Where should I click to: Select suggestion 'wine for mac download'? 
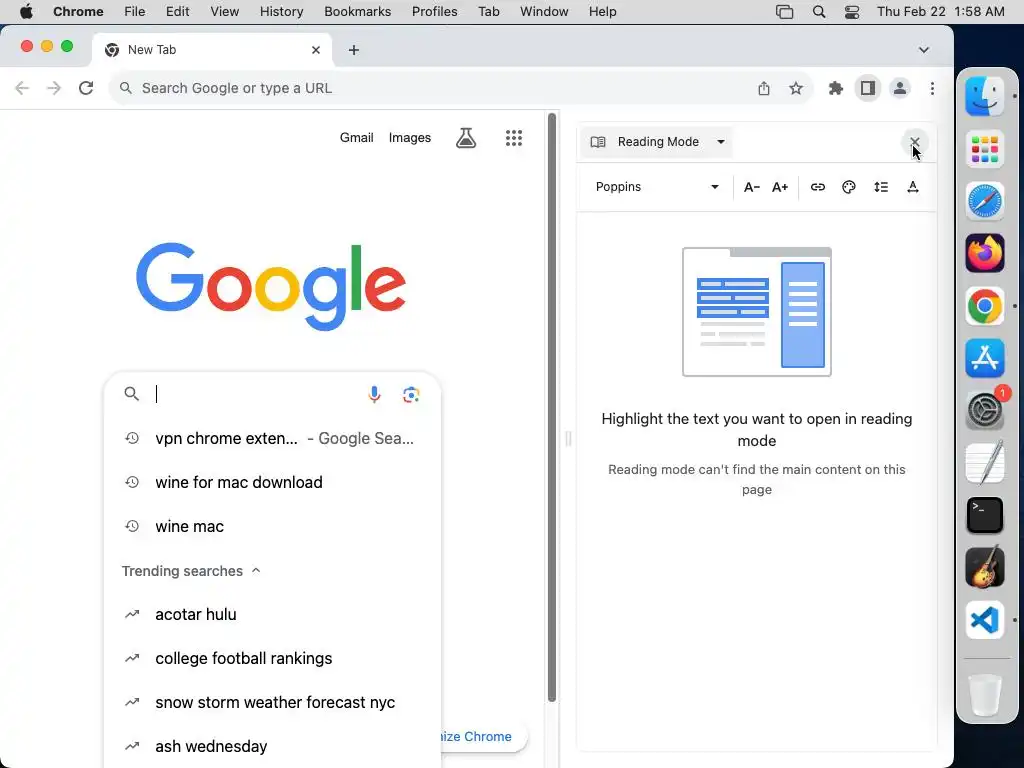pos(272,482)
